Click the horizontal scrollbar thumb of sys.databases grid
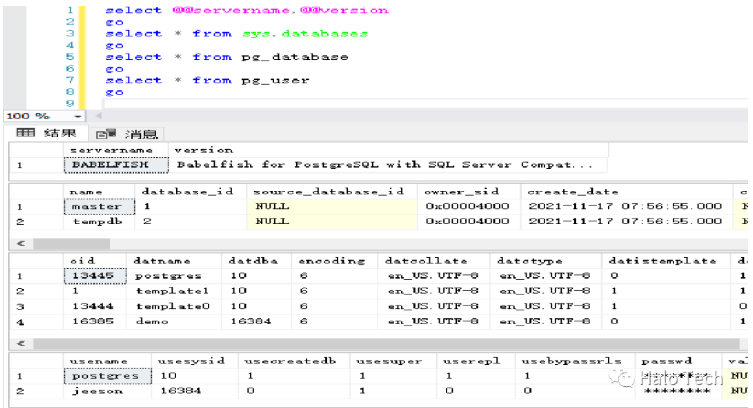This screenshot has width=753, height=408. click(72, 243)
